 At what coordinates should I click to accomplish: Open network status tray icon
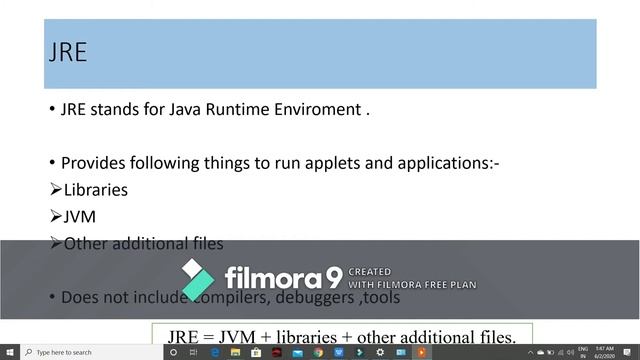pos(560,353)
